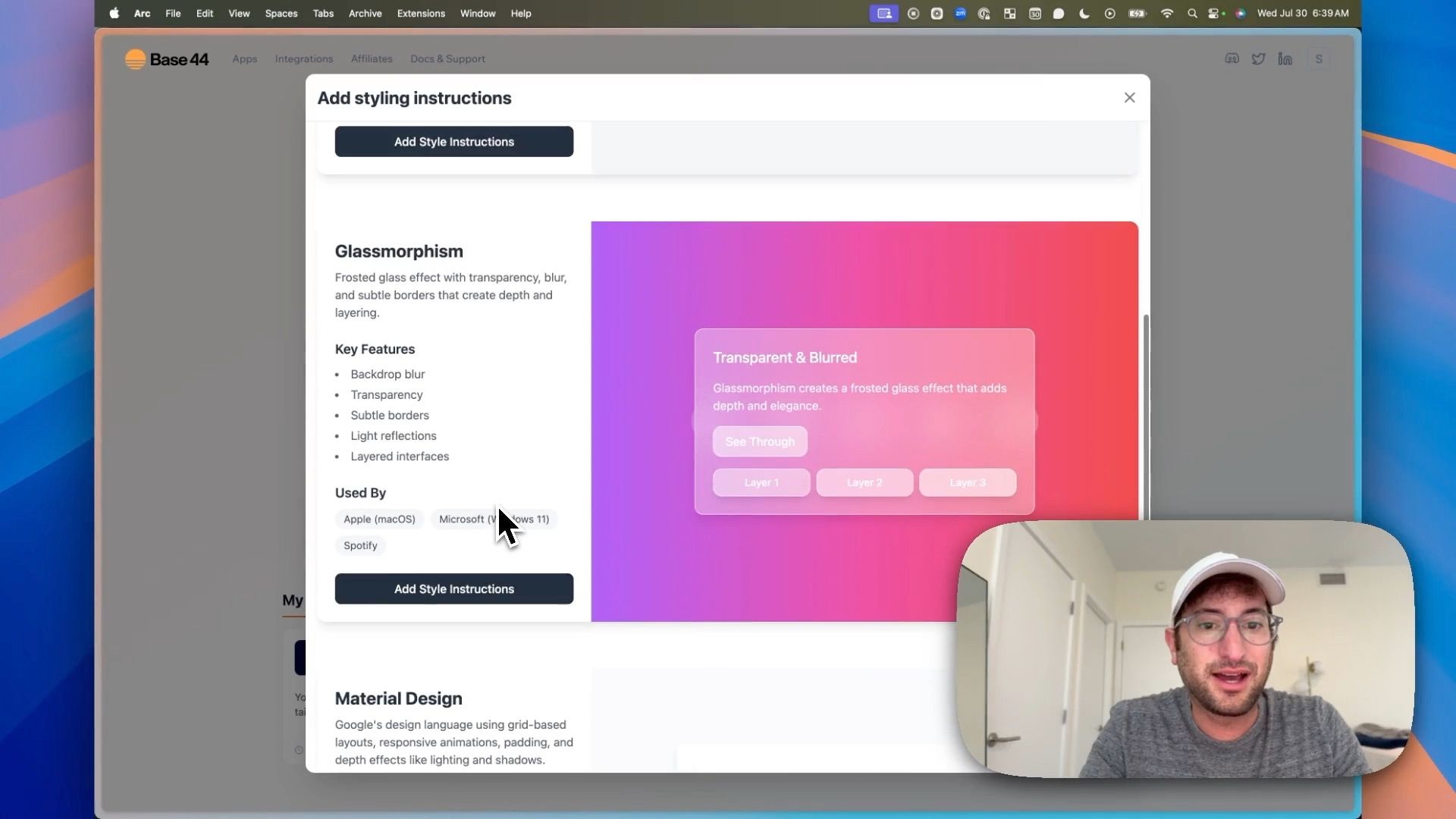Viewport: 1456px width, 819px height.
Task: Add Style Instructions for Glassmorphism
Action: (x=453, y=589)
